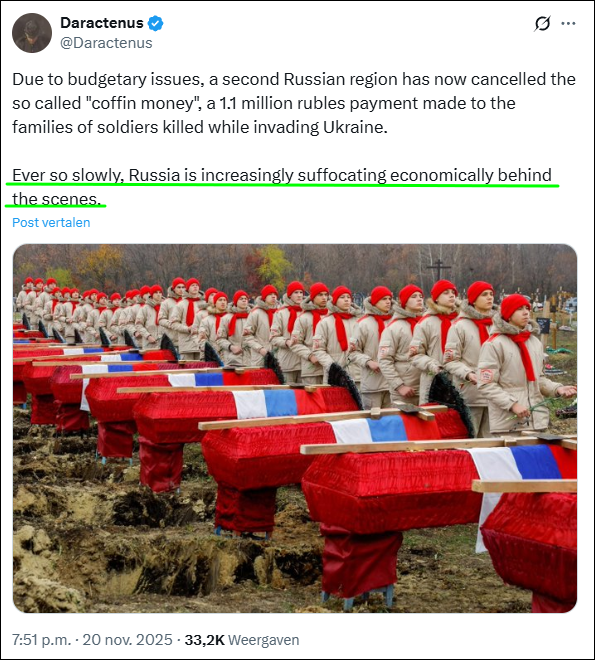
Task: Click 'the scenes.' underlined text
Action: (57, 199)
